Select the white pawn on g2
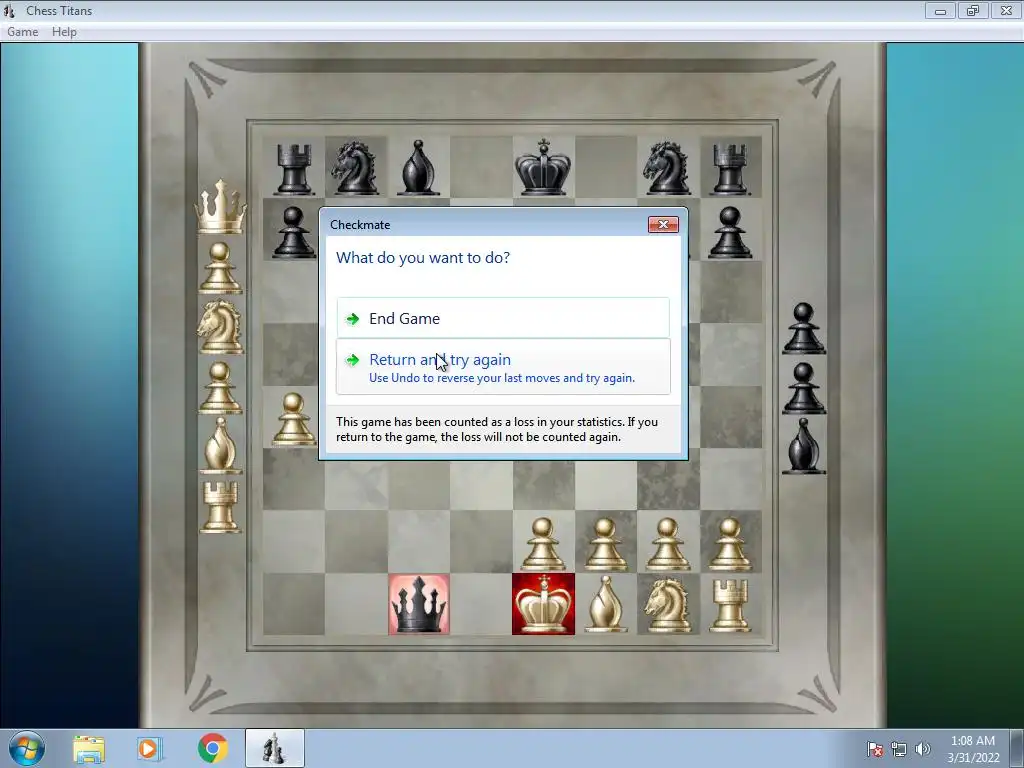The width and height of the screenshot is (1024, 768). point(667,544)
